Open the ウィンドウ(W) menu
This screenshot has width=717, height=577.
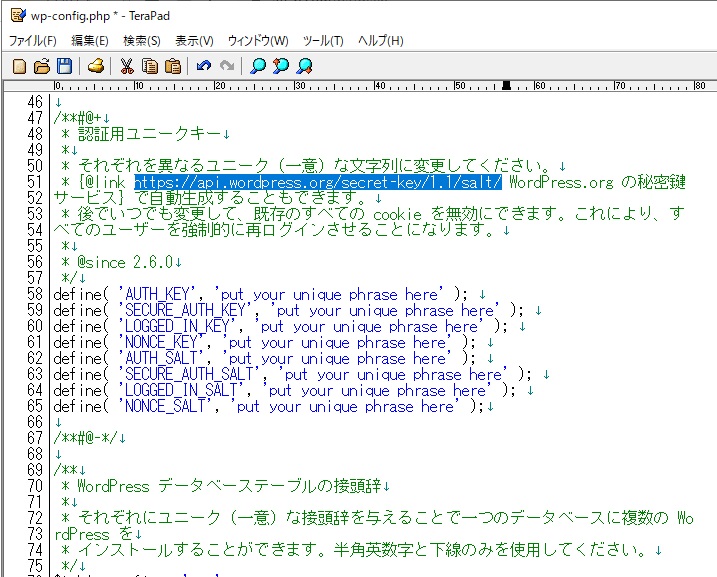pos(258,41)
